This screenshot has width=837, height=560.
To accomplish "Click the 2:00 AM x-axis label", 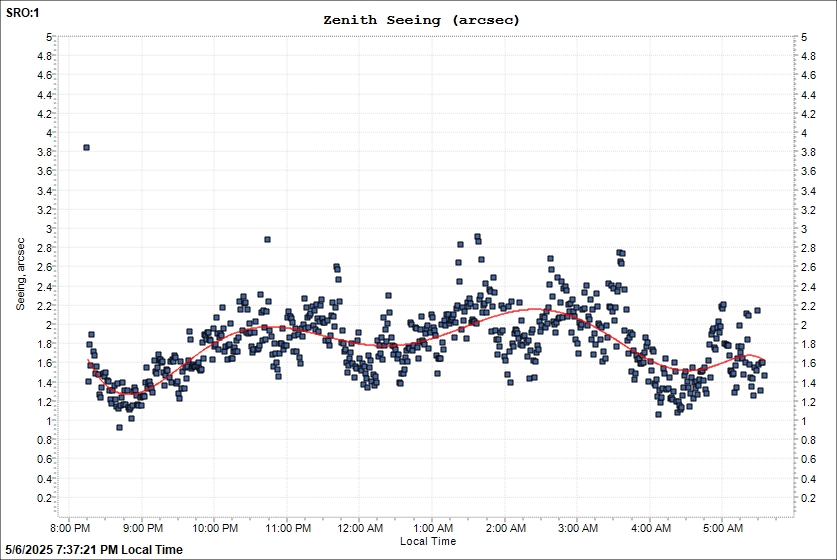I will (505, 528).
